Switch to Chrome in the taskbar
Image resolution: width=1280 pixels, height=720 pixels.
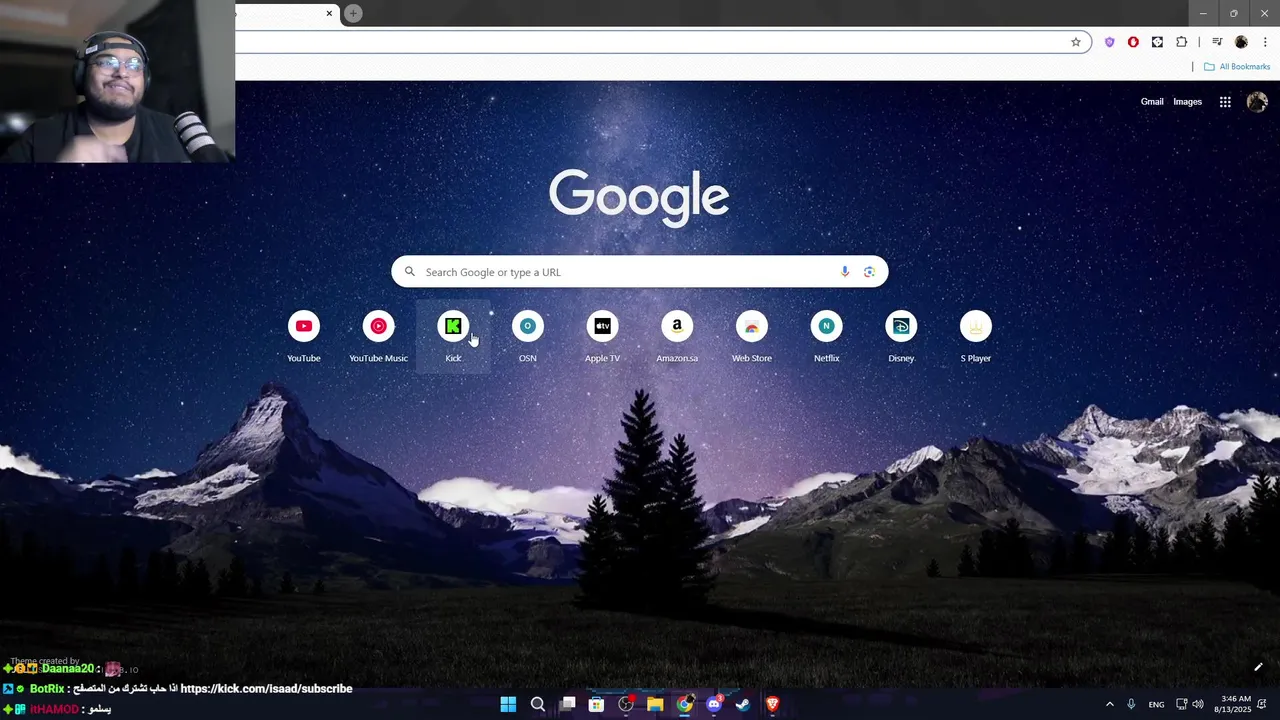(x=685, y=704)
